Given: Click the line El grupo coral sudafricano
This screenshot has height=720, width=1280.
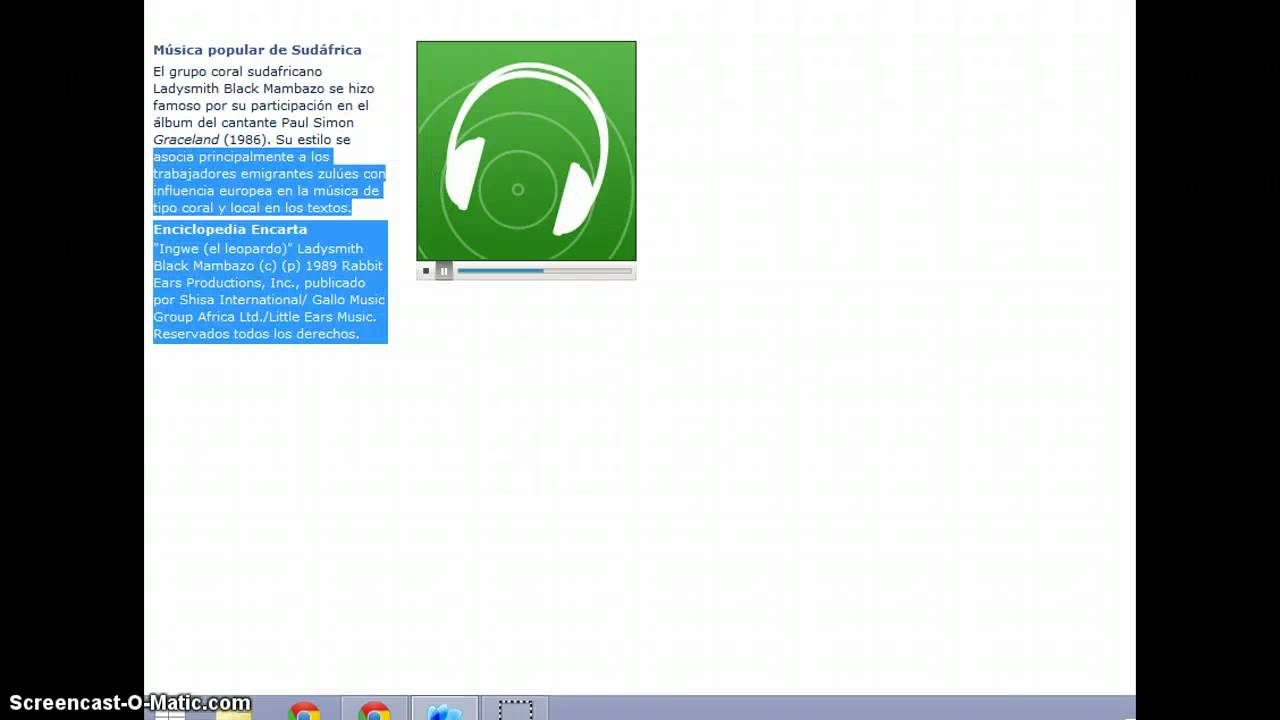Looking at the screenshot, I should click(238, 72).
